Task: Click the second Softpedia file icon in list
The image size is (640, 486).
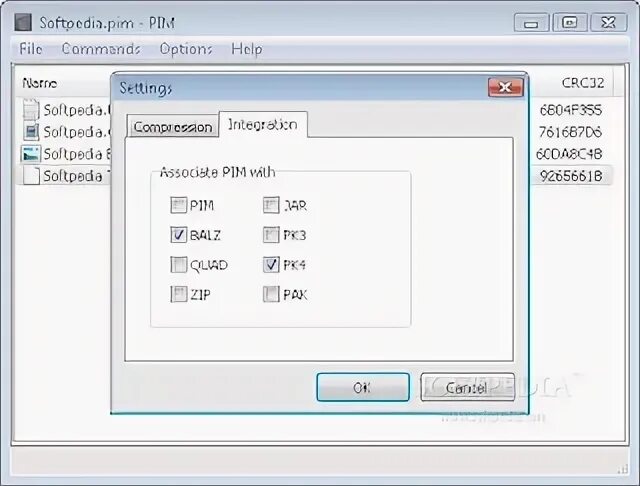Action: 31,131
